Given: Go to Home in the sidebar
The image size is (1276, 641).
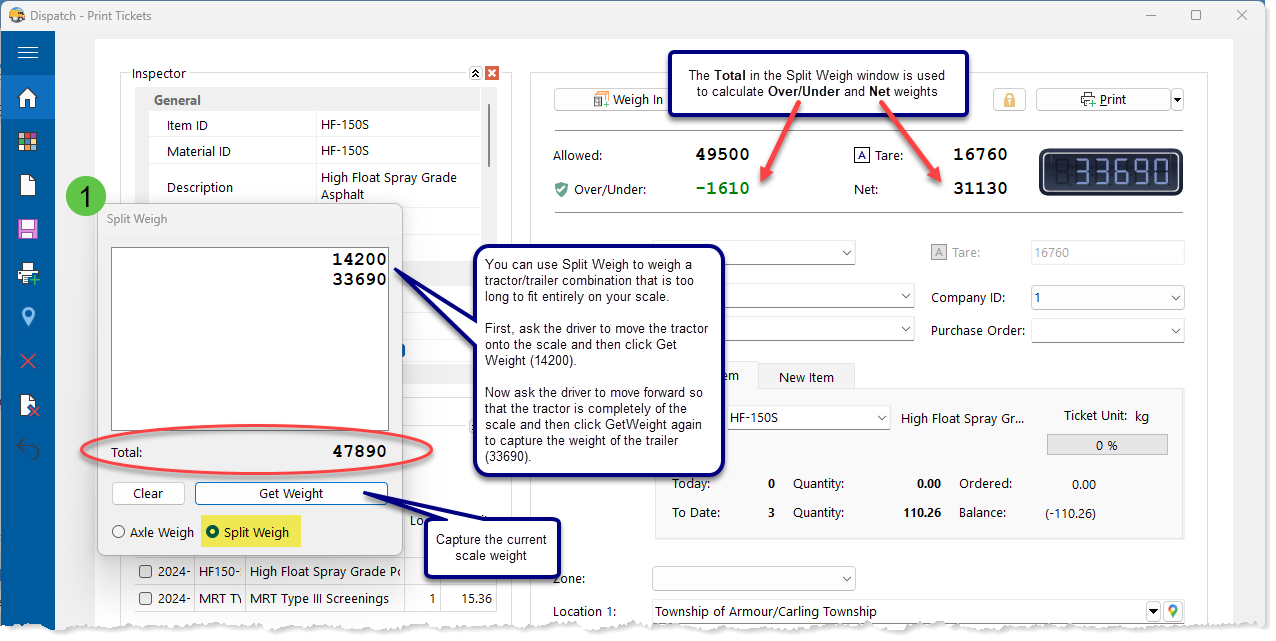Looking at the screenshot, I should [28, 98].
